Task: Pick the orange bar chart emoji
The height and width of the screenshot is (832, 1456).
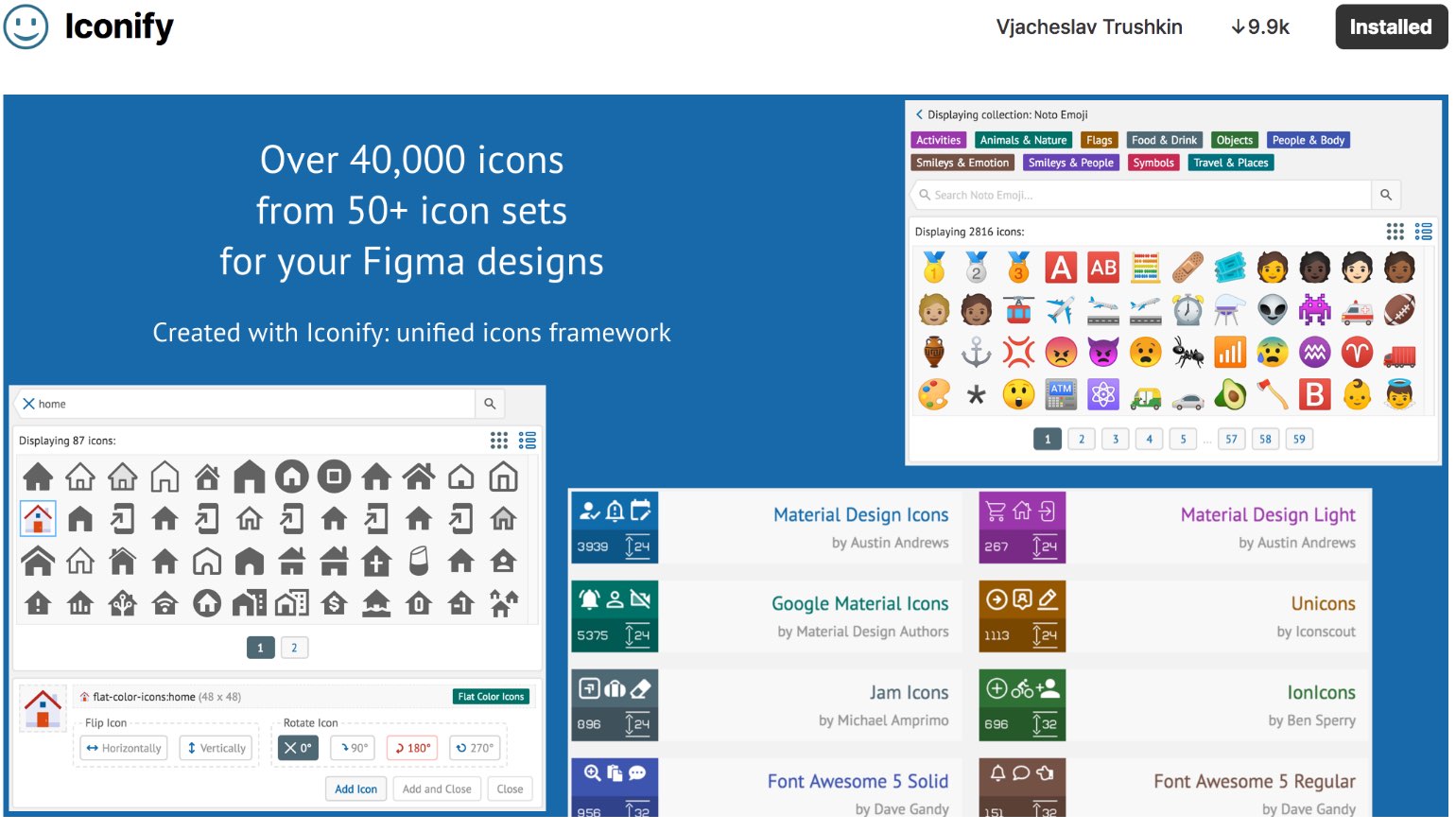Action: tap(1230, 352)
